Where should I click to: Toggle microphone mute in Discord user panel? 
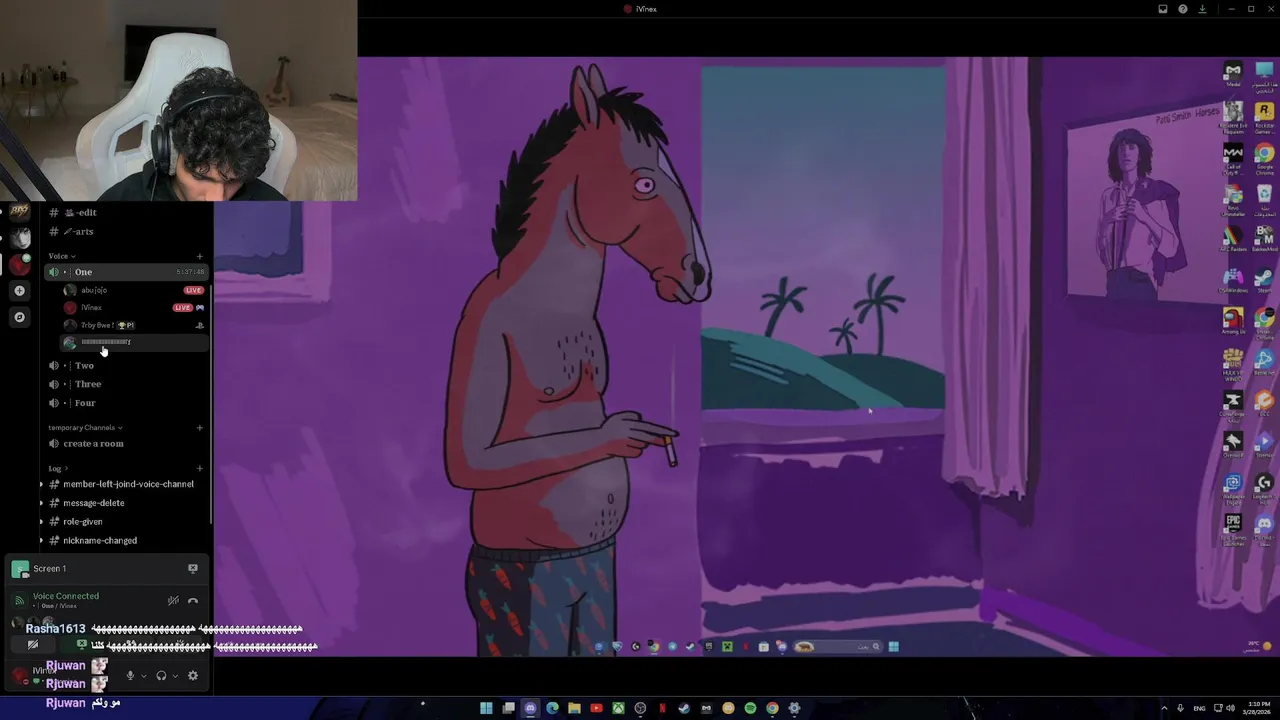130,675
